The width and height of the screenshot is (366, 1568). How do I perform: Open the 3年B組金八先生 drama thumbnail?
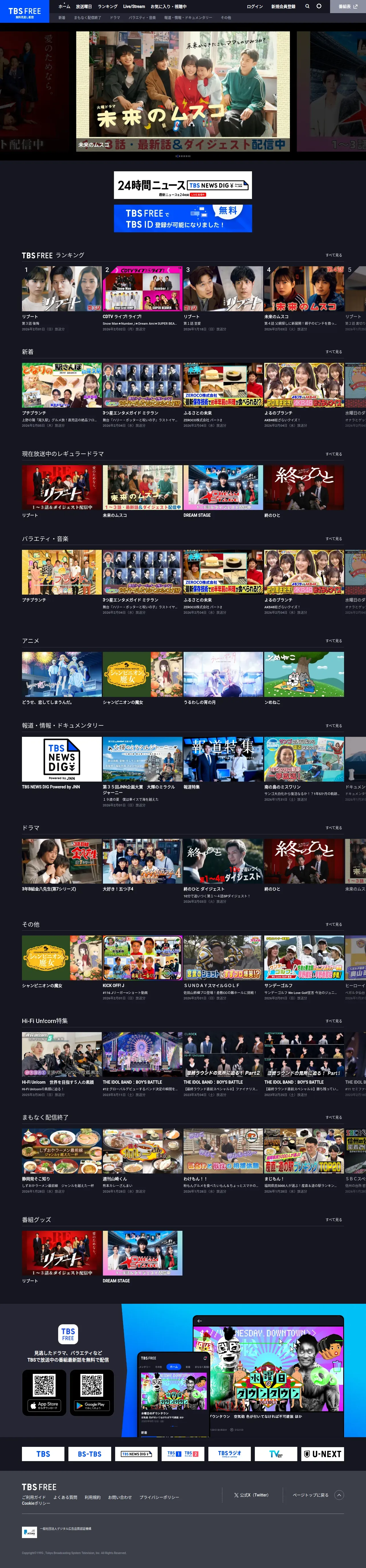(x=62, y=861)
